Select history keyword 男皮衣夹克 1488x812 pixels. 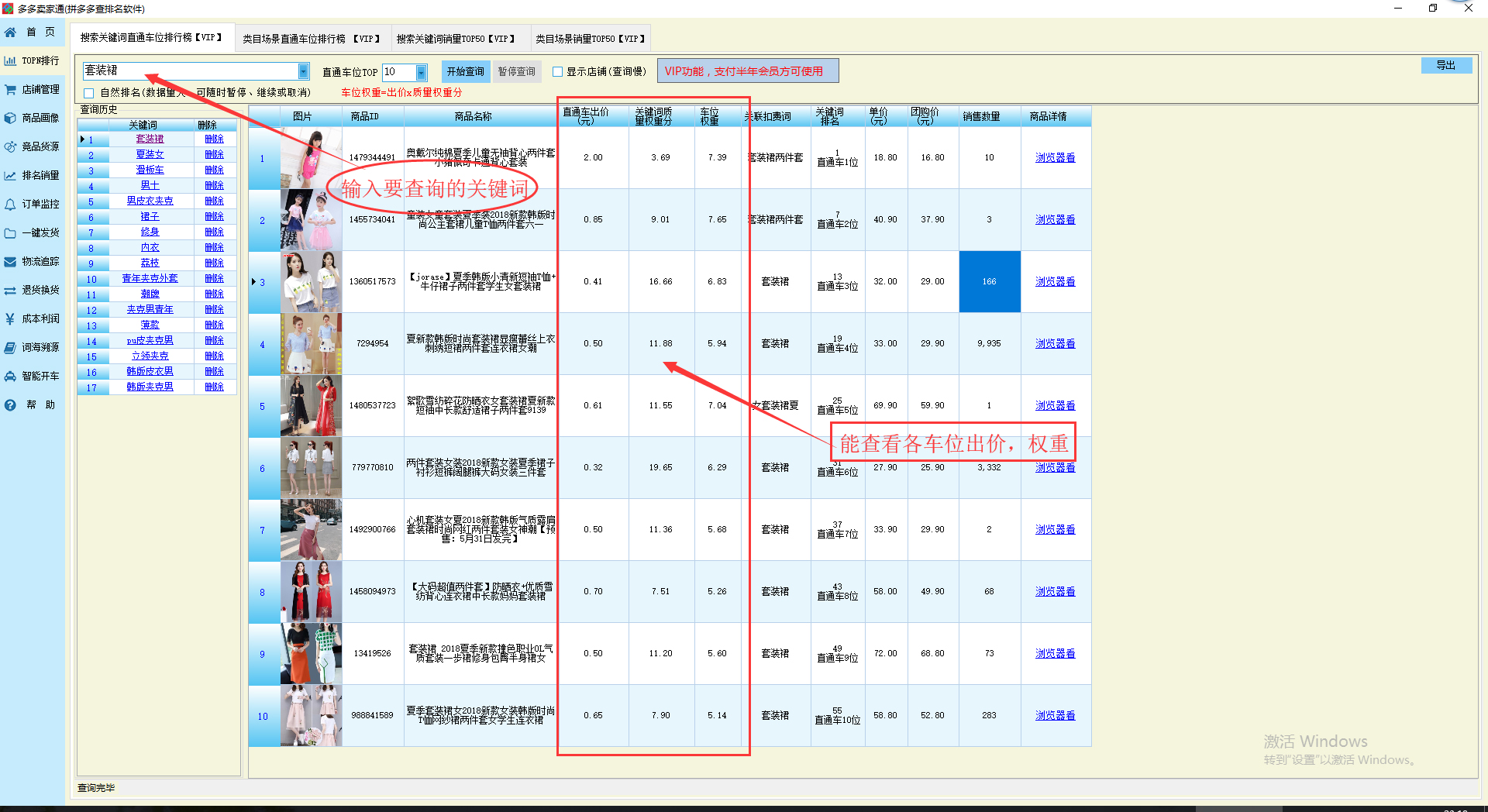(x=150, y=201)
